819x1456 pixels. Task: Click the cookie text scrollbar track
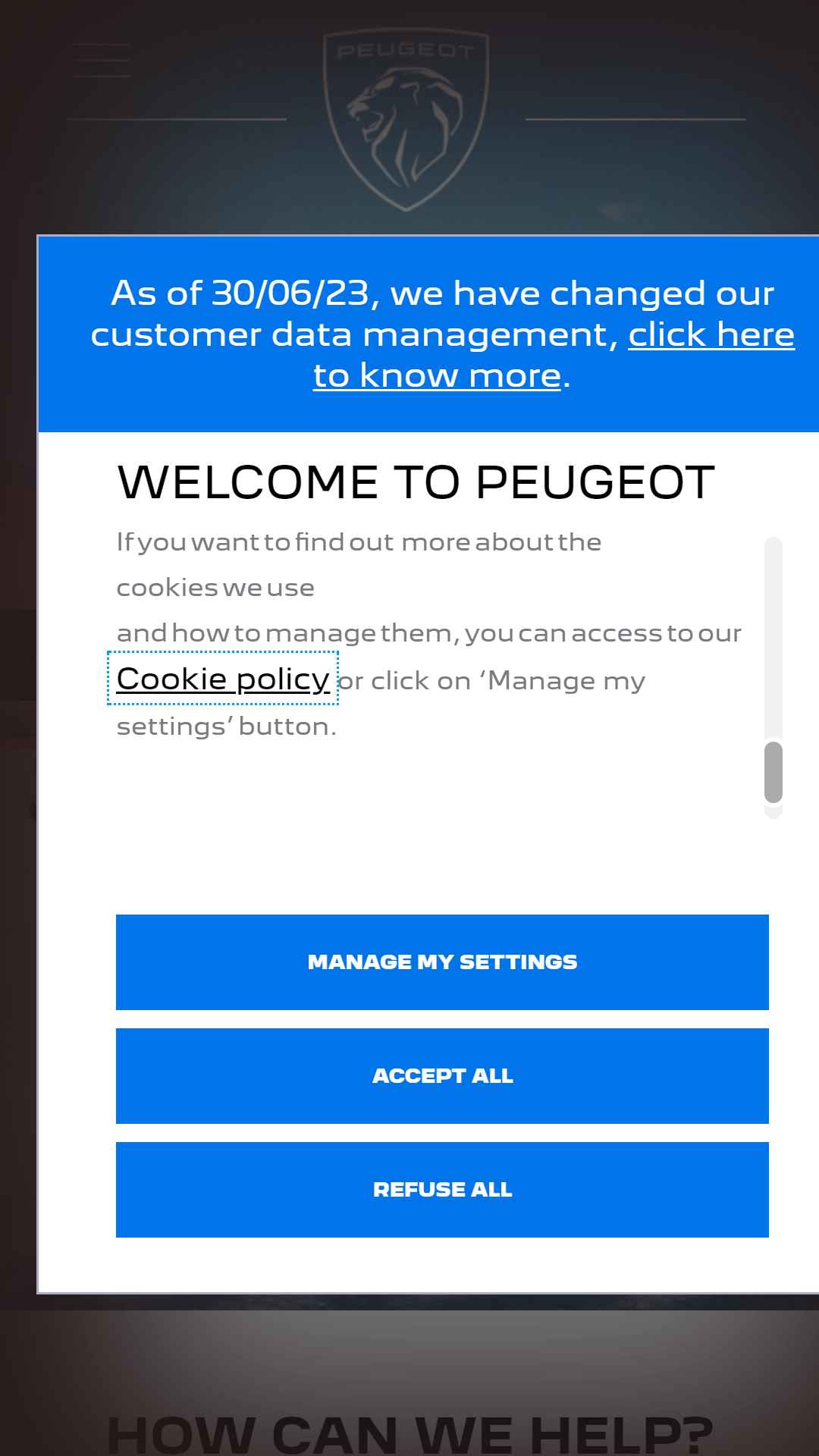click(x=773, y=637)
